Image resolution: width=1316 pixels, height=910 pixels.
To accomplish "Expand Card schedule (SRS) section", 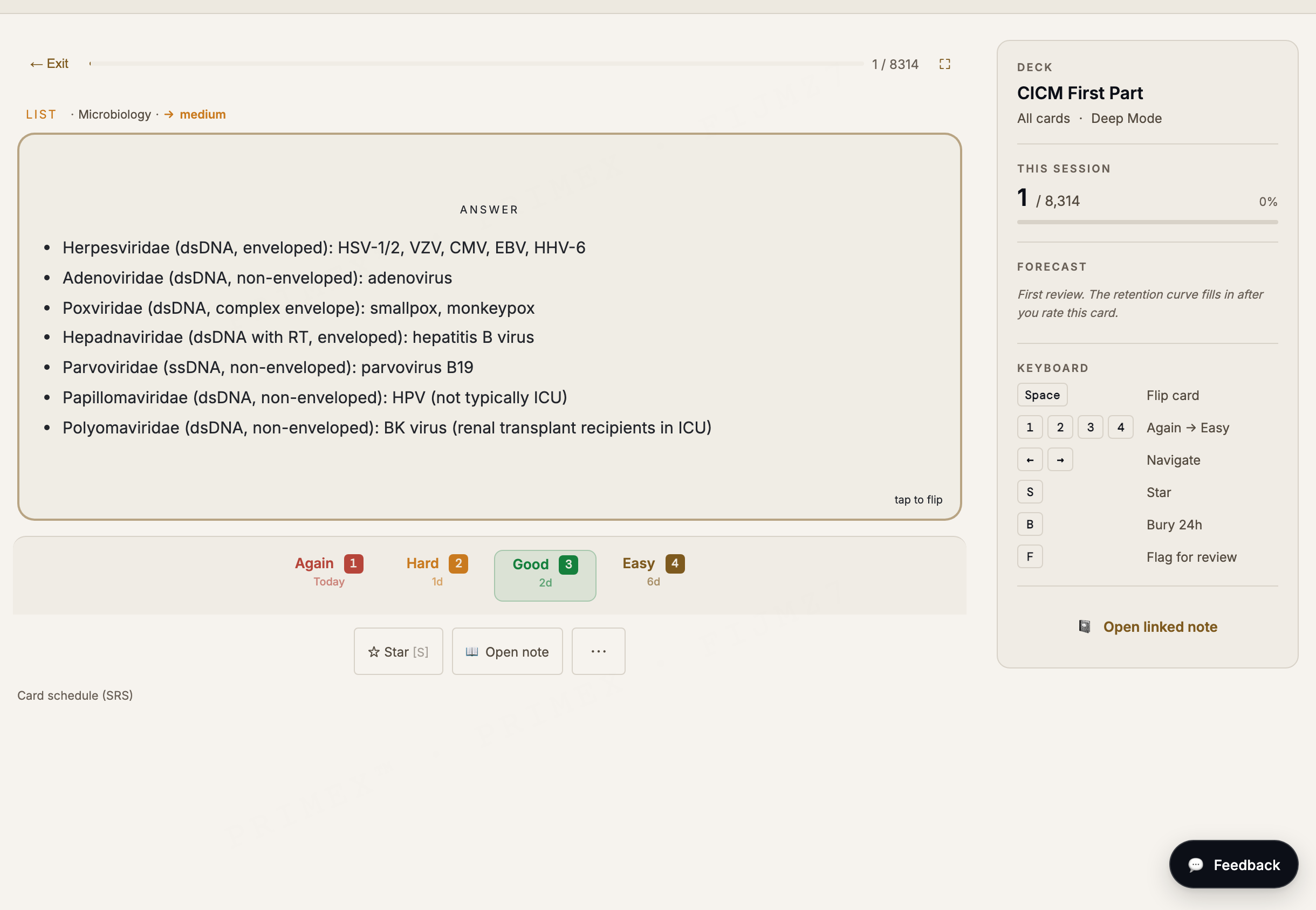I will coord(75,695).
